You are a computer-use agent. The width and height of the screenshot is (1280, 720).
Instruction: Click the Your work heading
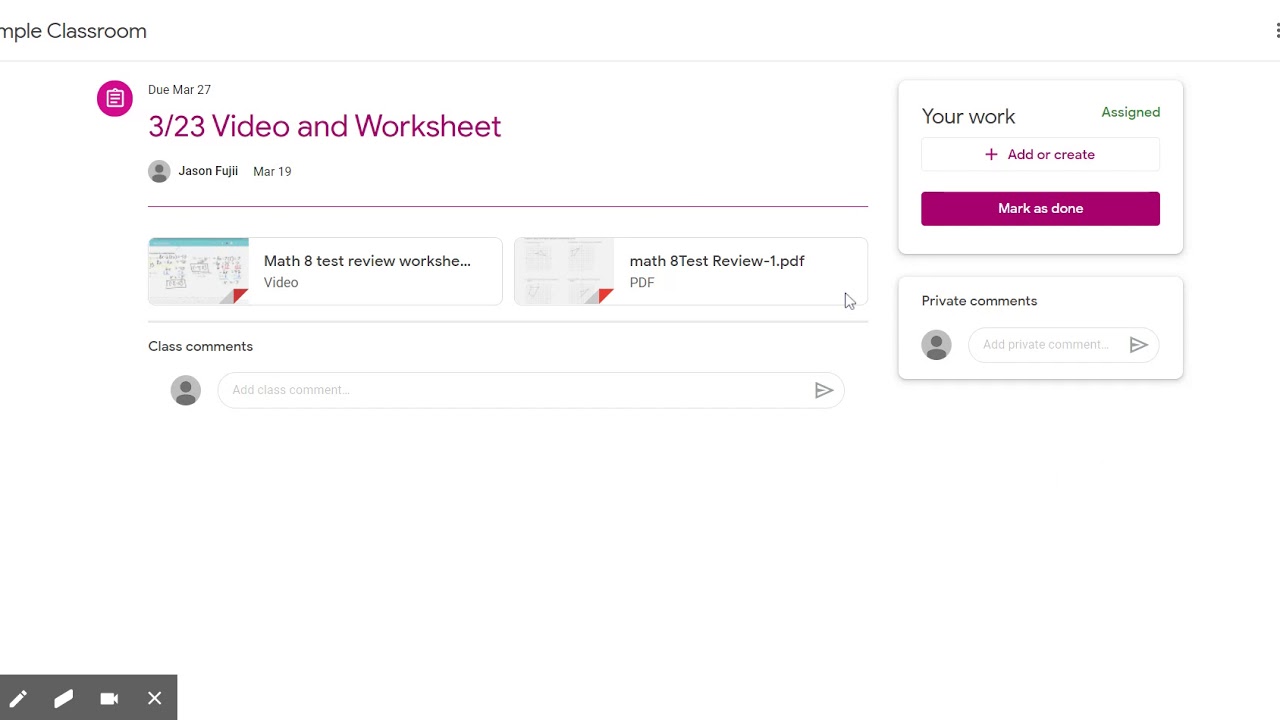[968, 117]
